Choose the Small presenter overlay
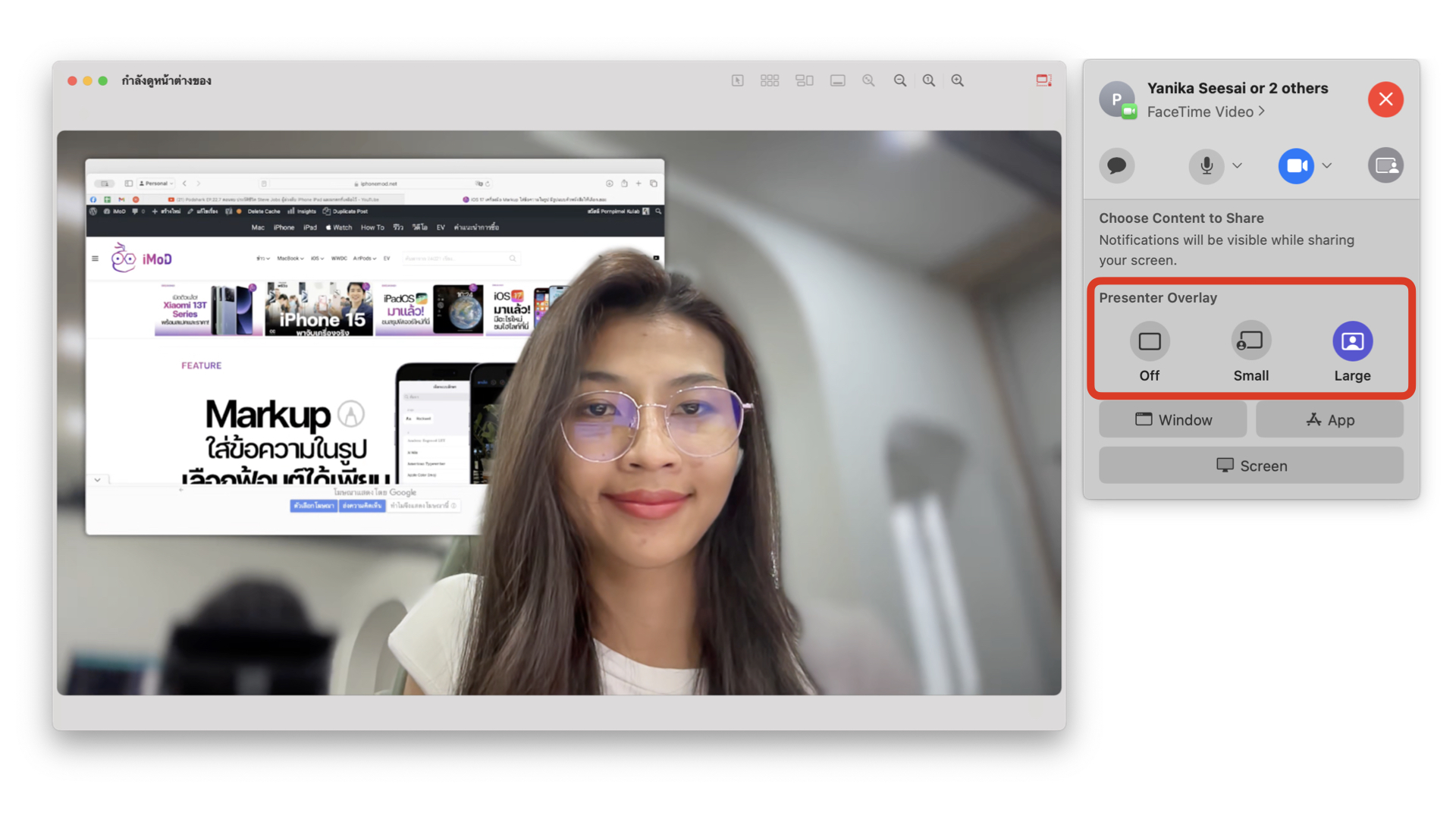Image resolution: width=1456 pixels, height=819 pixels. tap(1250, 342)
